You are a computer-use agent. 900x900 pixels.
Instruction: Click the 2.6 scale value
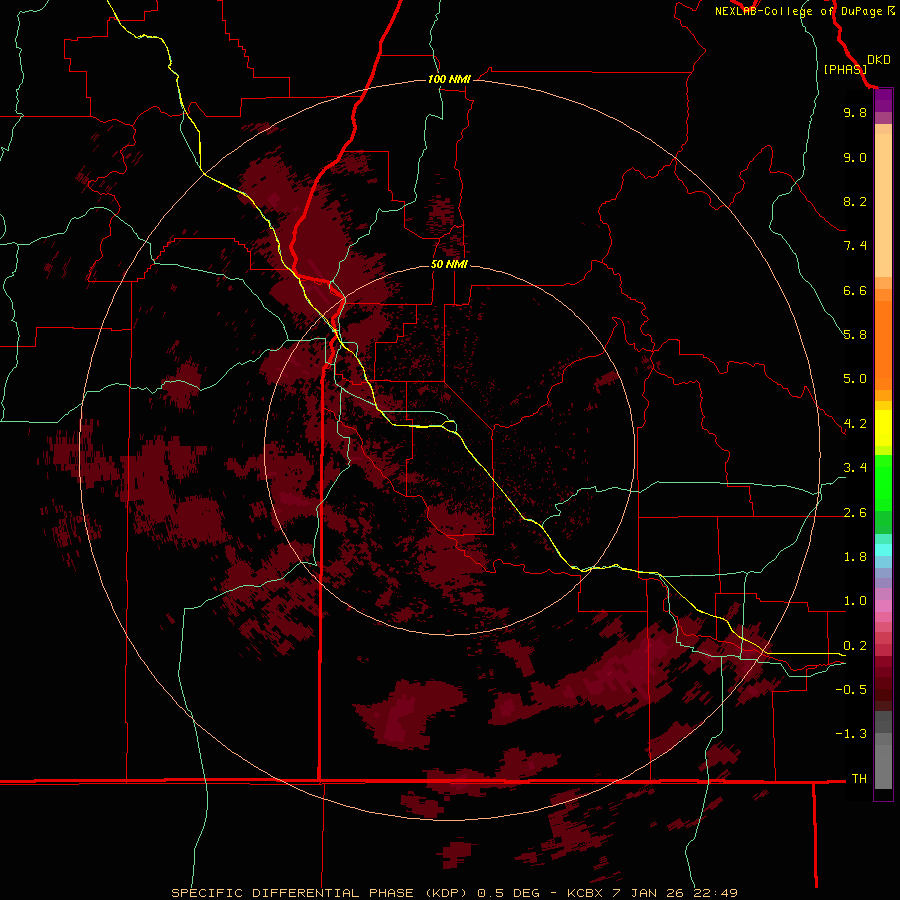point(855,513)
